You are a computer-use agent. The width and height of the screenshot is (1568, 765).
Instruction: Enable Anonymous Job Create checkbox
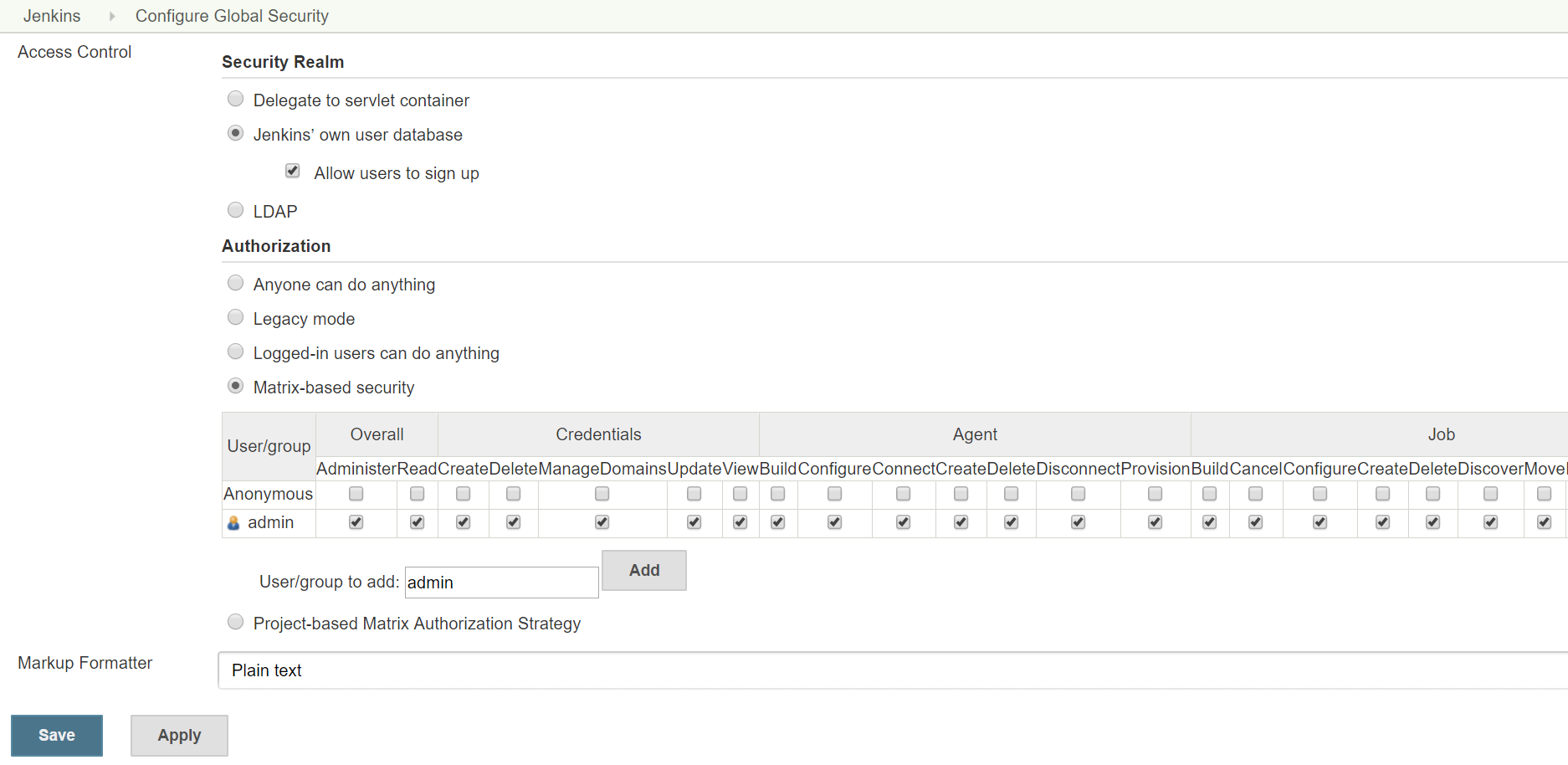coord(1383,494)
